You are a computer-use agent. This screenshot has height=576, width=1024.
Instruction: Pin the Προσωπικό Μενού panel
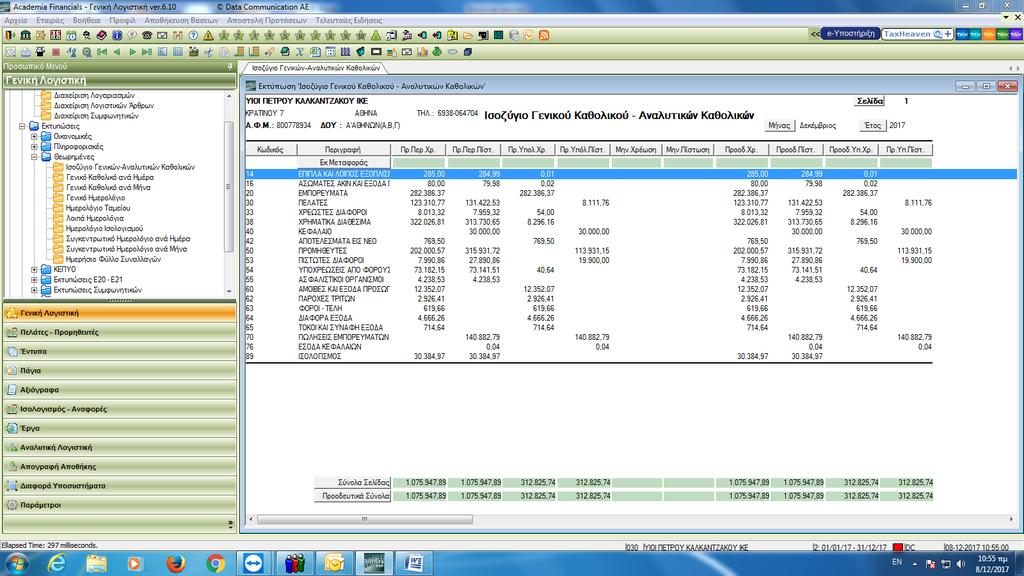tap(230, 67)
